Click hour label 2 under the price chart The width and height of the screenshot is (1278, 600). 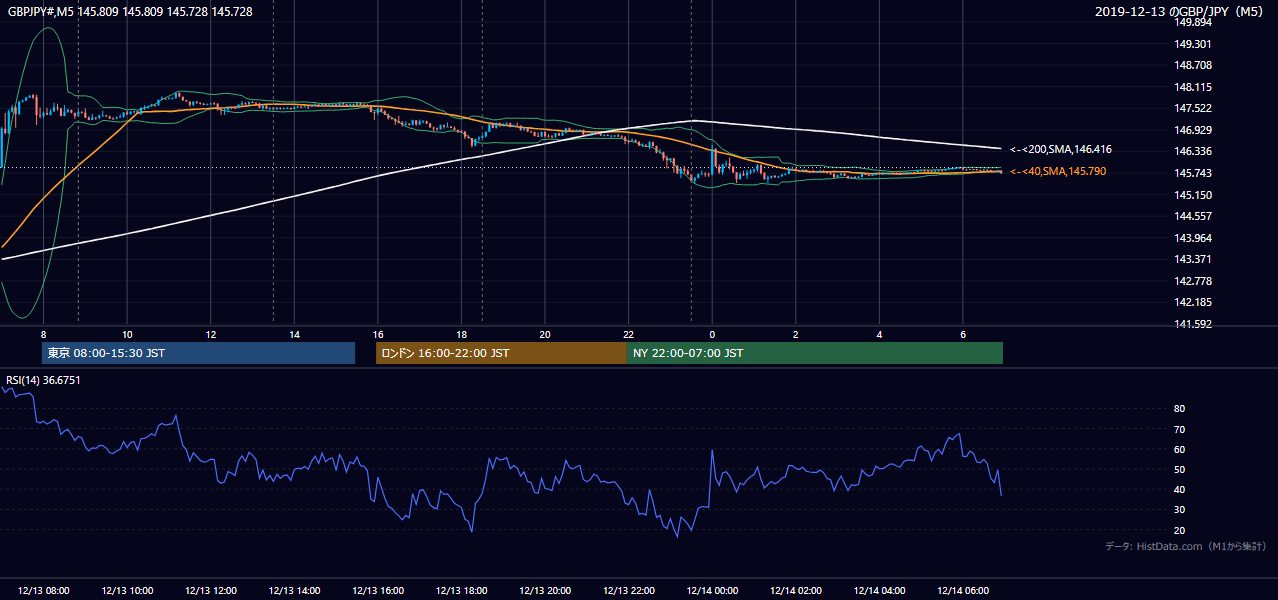[796, 334]
